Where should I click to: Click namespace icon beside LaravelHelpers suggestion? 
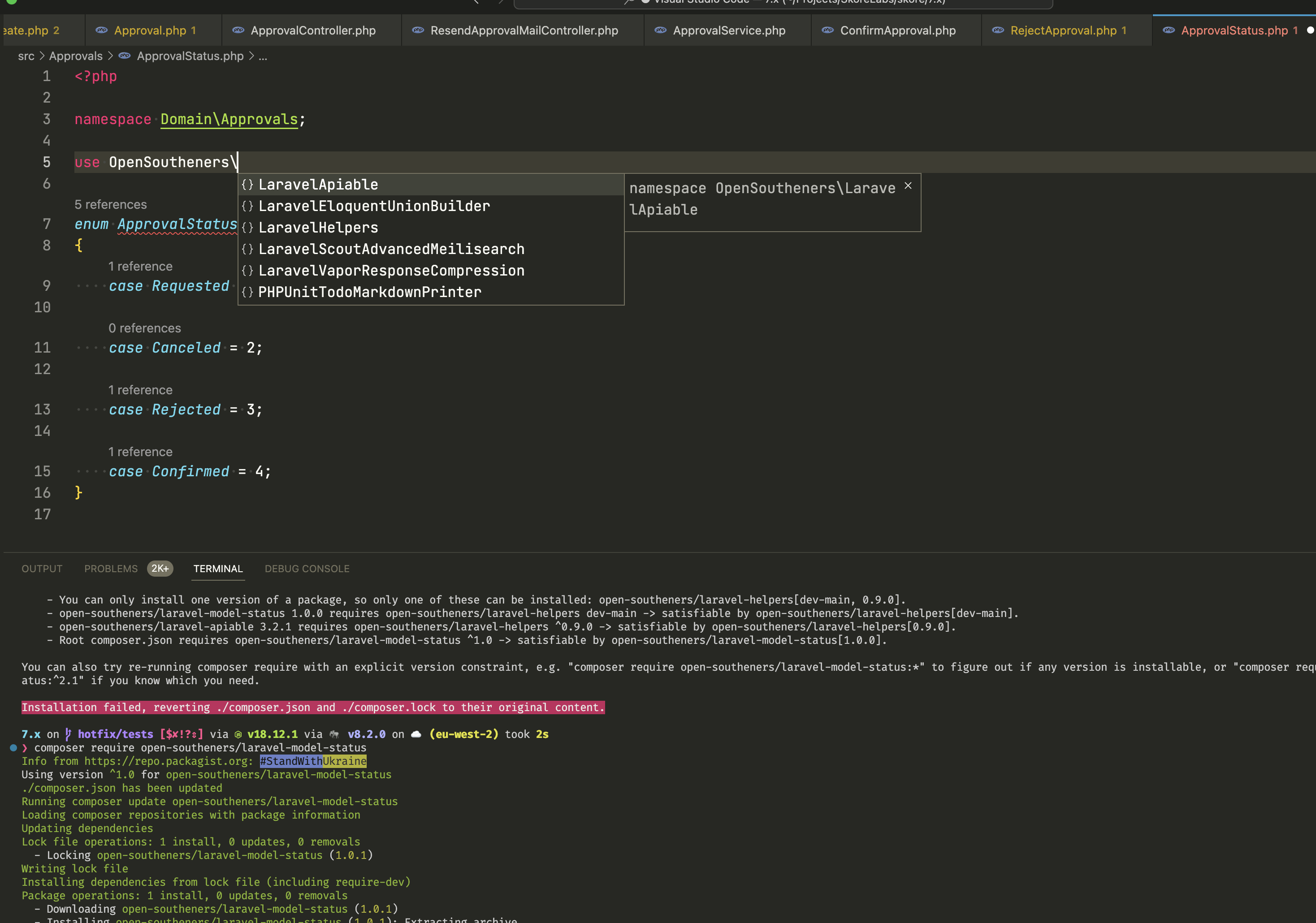click(247, 228)
